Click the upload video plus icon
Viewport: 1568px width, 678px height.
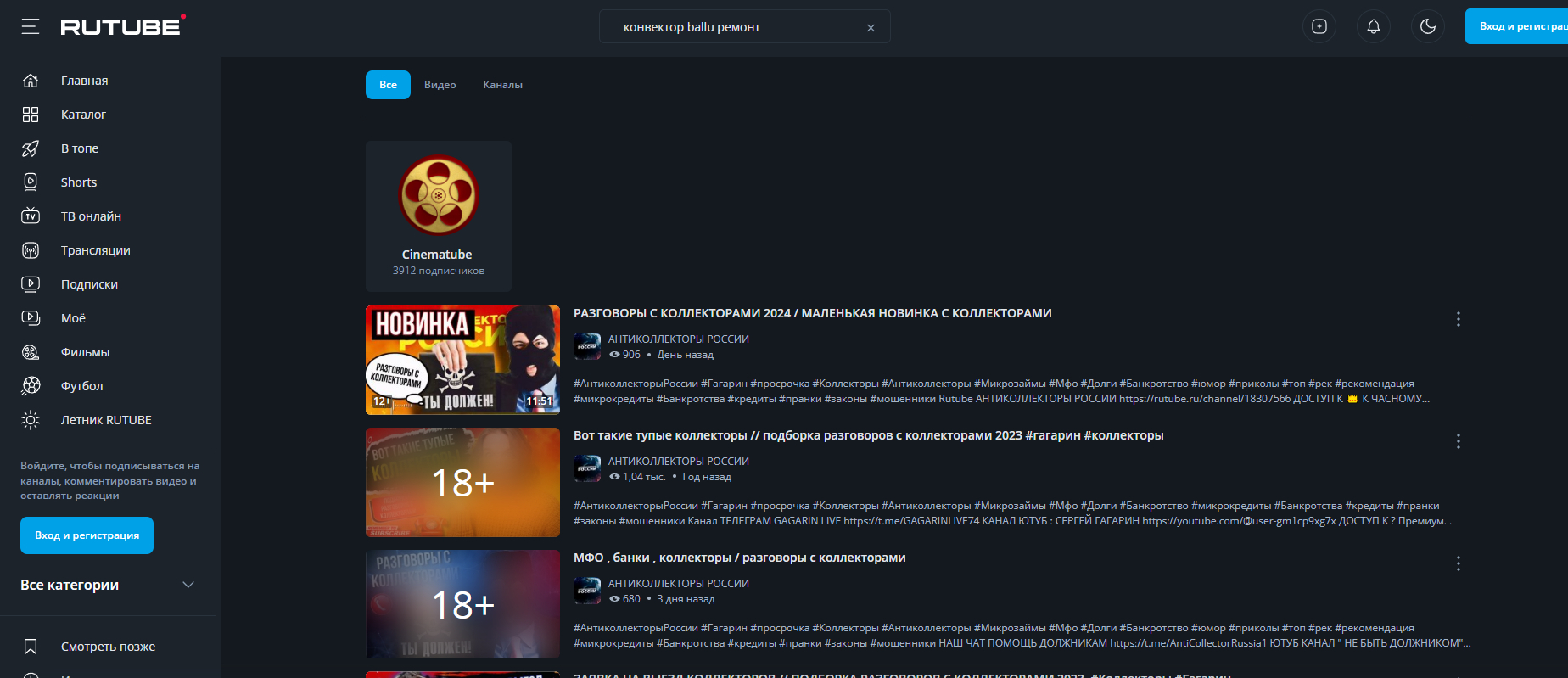[x=1319, y=26]
